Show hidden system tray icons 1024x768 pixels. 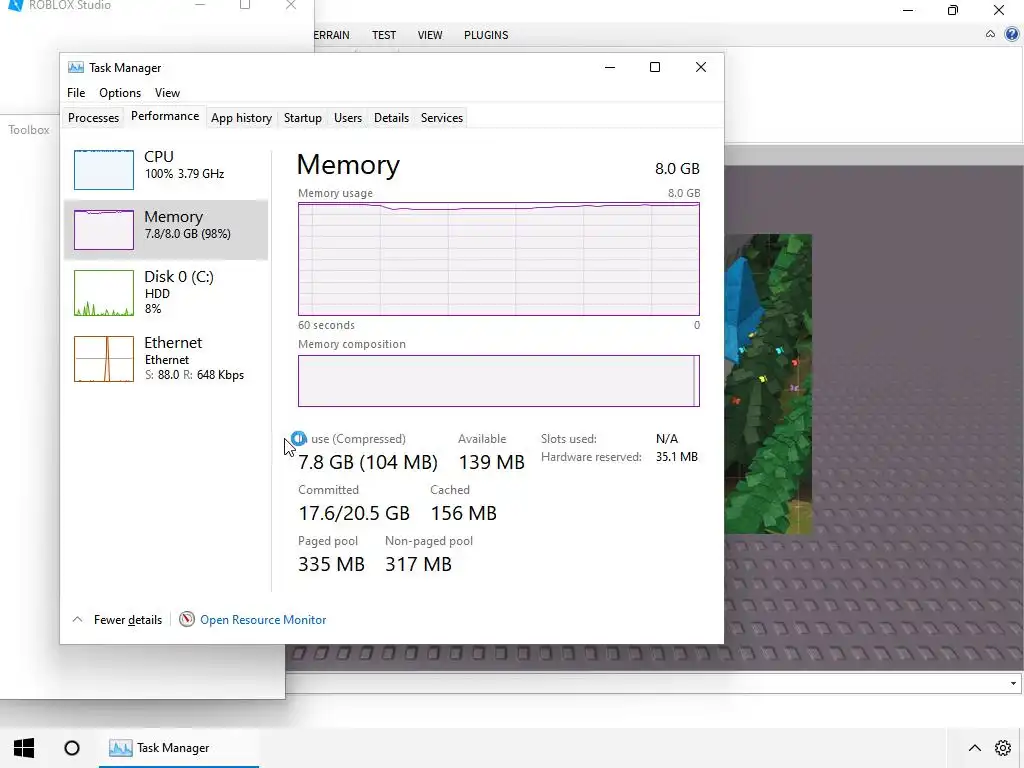tap(974, 748)
